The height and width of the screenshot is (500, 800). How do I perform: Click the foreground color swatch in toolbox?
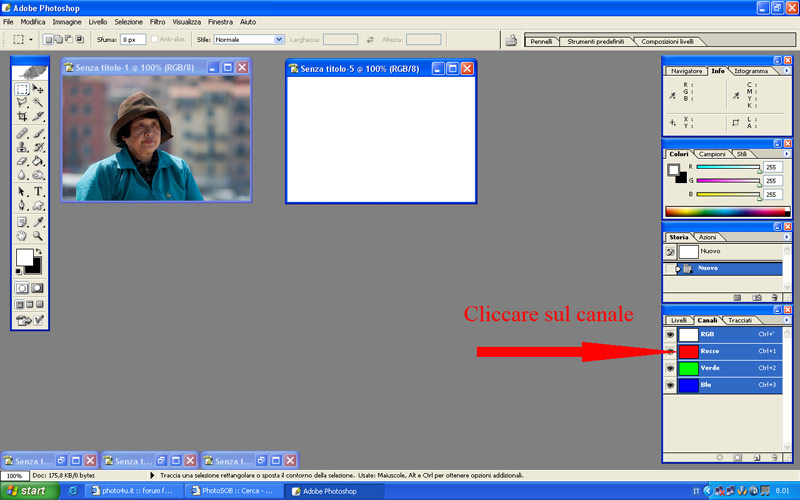click(23, 258)
